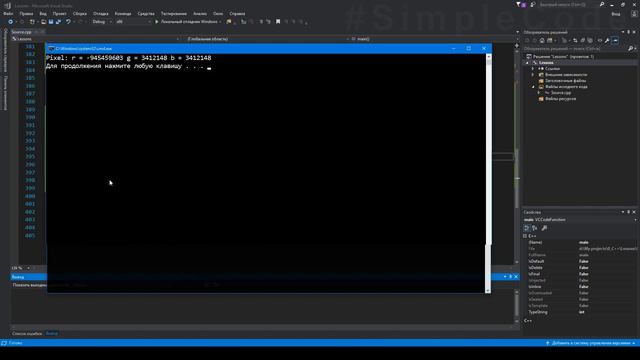Focus the Solution Explorer search field
The width and height of the screenshot is (640, 360).
[x=575, y=49]
